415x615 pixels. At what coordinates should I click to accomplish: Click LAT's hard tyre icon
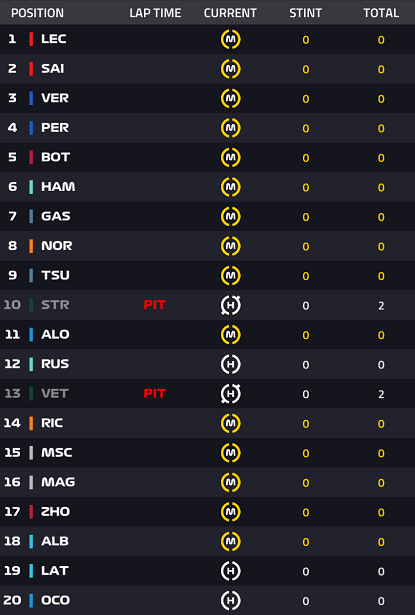231,571
